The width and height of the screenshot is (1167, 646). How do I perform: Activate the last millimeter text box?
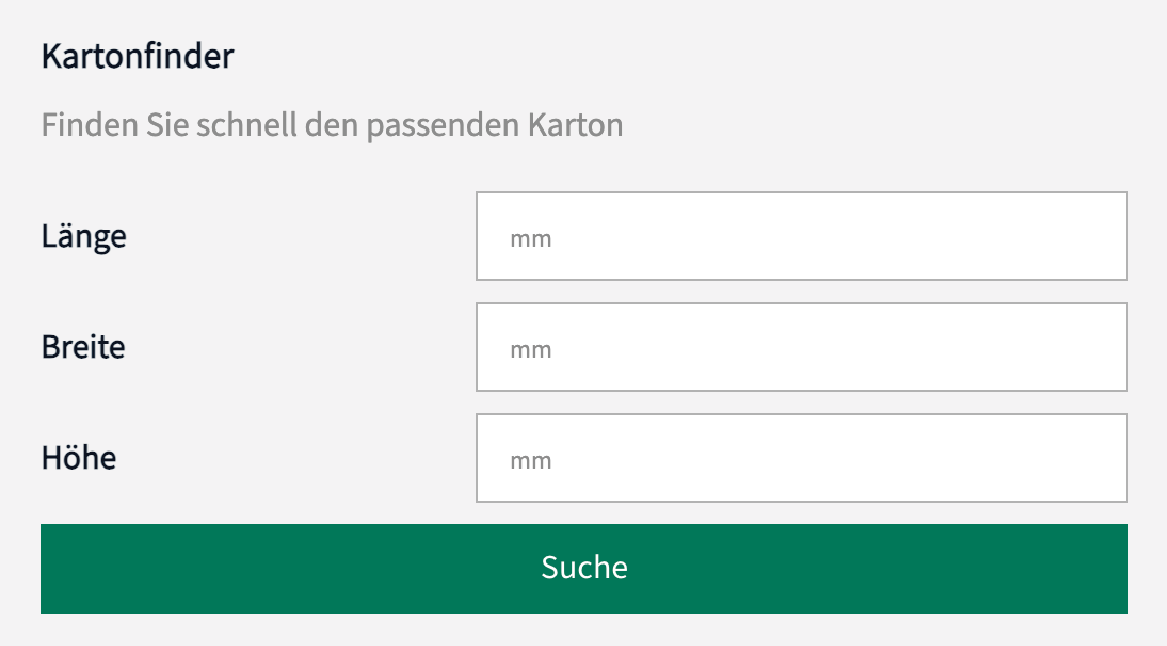801,458
